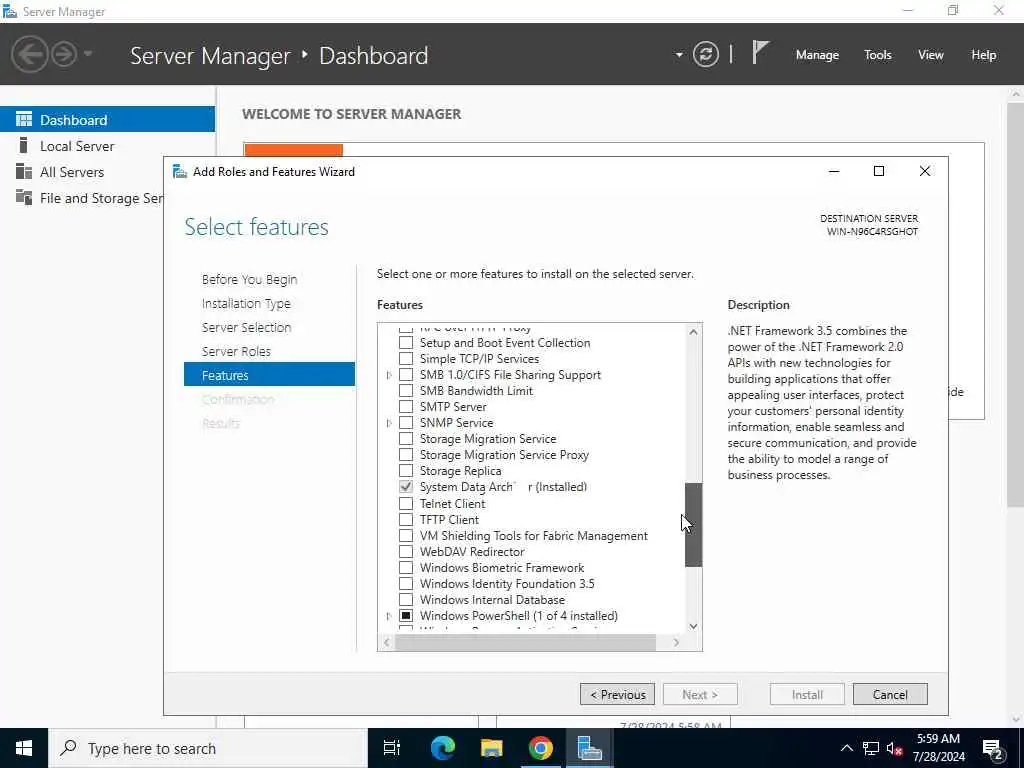Tick Storage Migration Service checkbox
Screen dimensions: 1024x768
[406, 439]
